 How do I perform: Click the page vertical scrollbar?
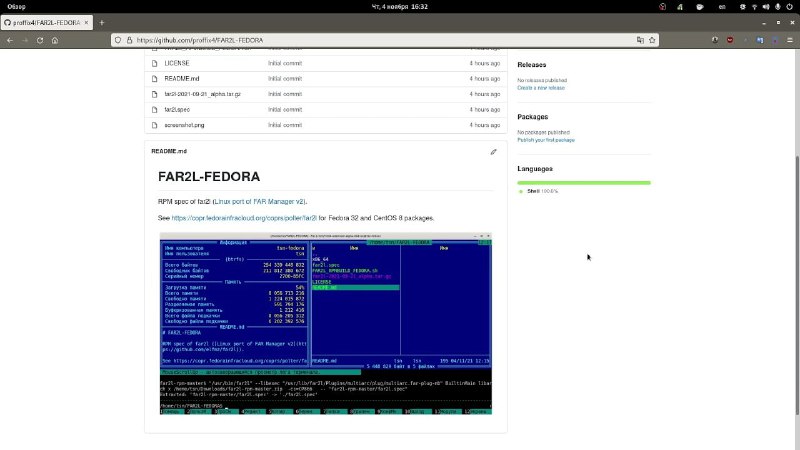[x=797, y=285]
